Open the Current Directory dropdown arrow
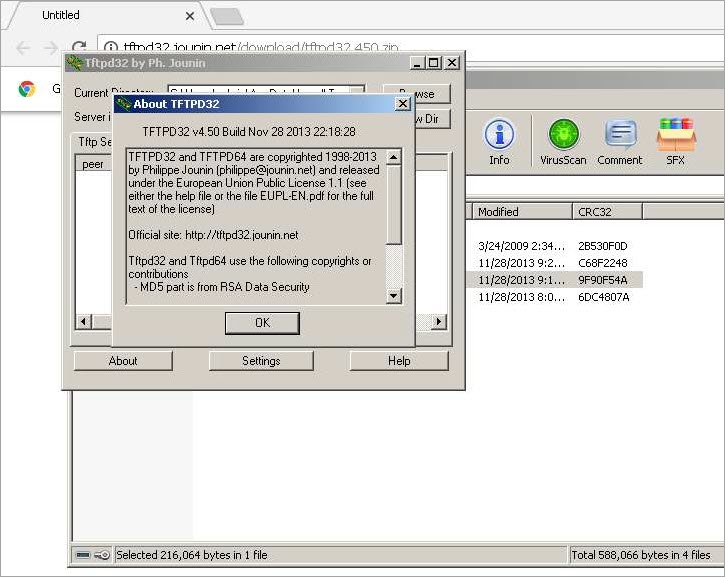Viewport: 725px width, 577px height. 356,91
